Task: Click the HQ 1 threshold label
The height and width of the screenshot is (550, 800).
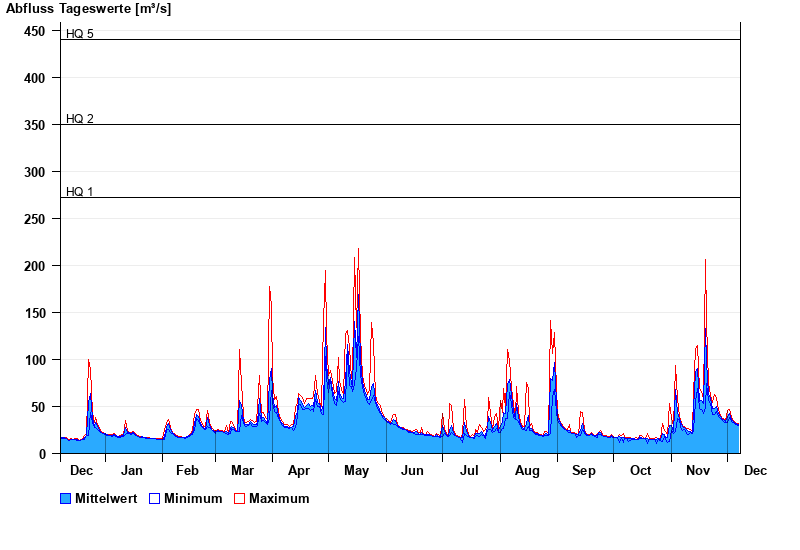Action: pyautogui.click(x=80, y=192)
